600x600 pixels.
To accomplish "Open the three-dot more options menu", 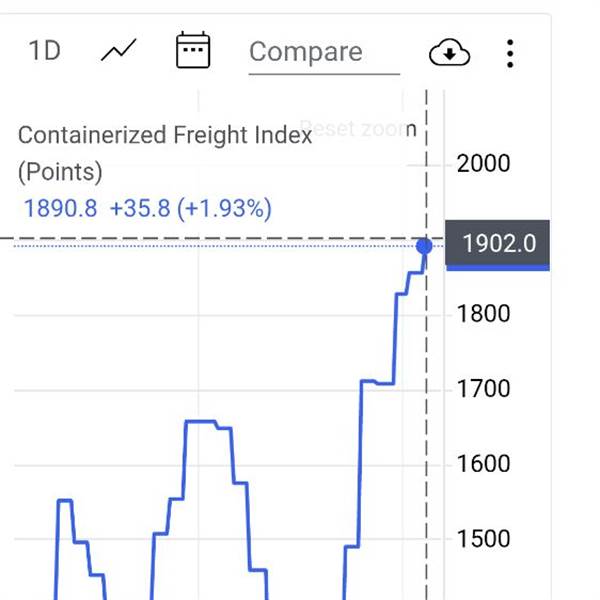I will [x=510, y=52].
